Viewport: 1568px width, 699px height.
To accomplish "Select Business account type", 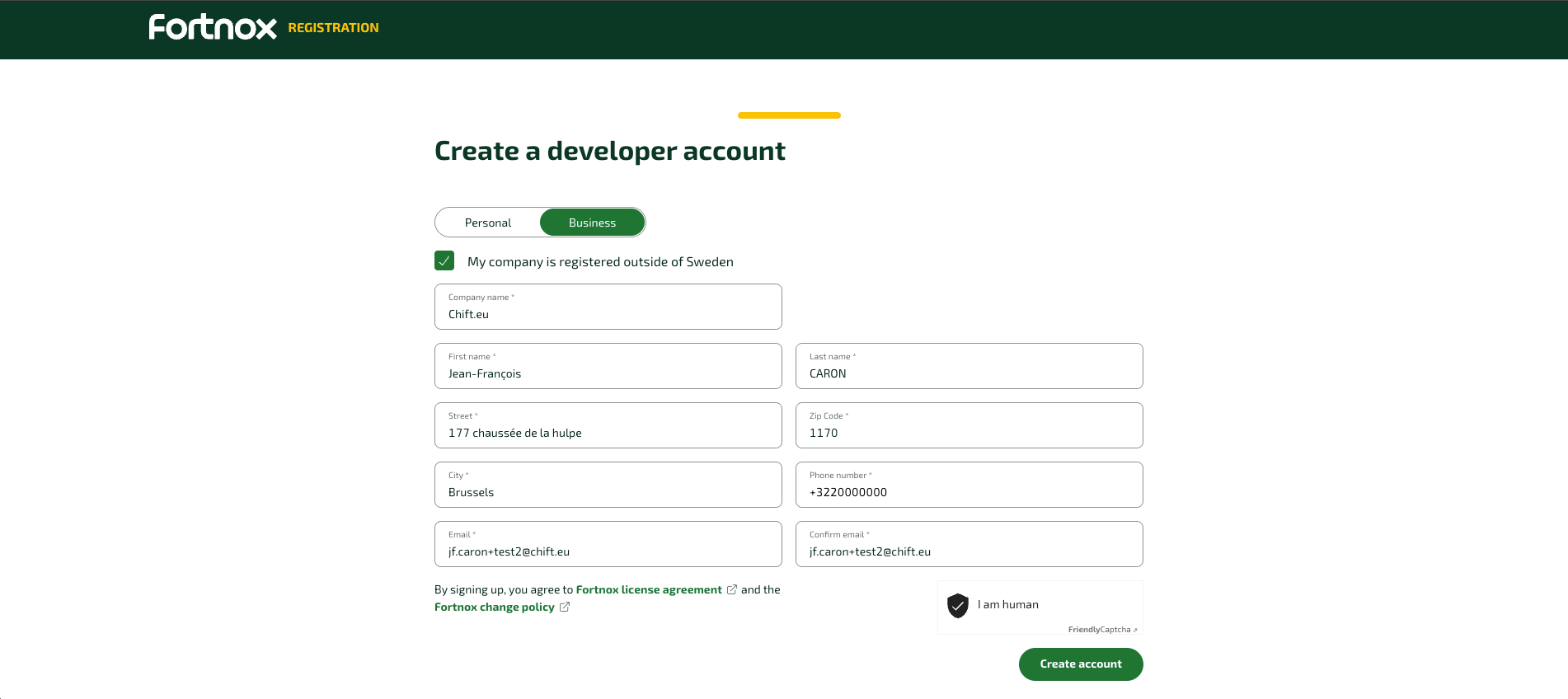I will pyautogui.click(x=592, y=223).
